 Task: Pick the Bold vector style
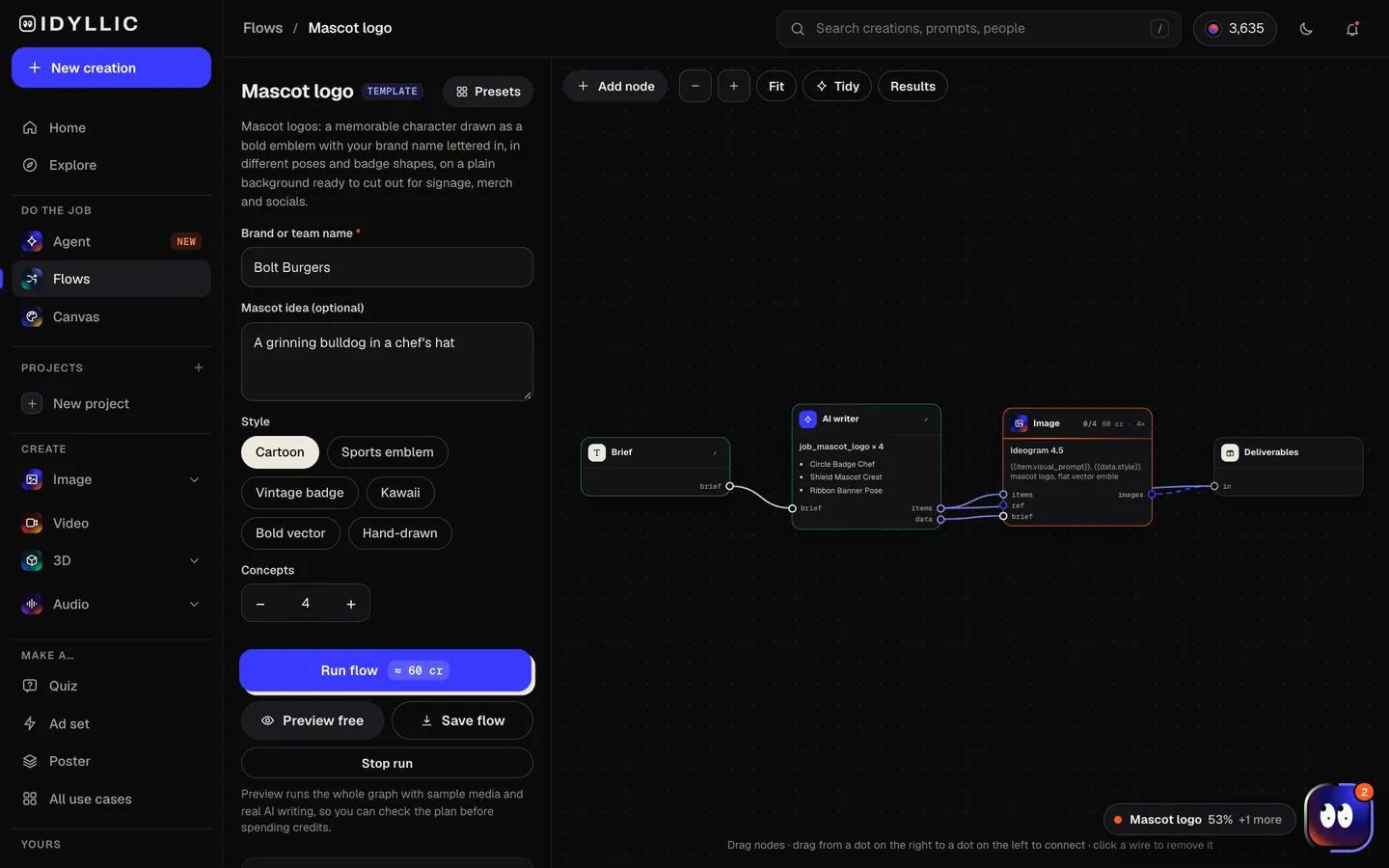point(290,533)
